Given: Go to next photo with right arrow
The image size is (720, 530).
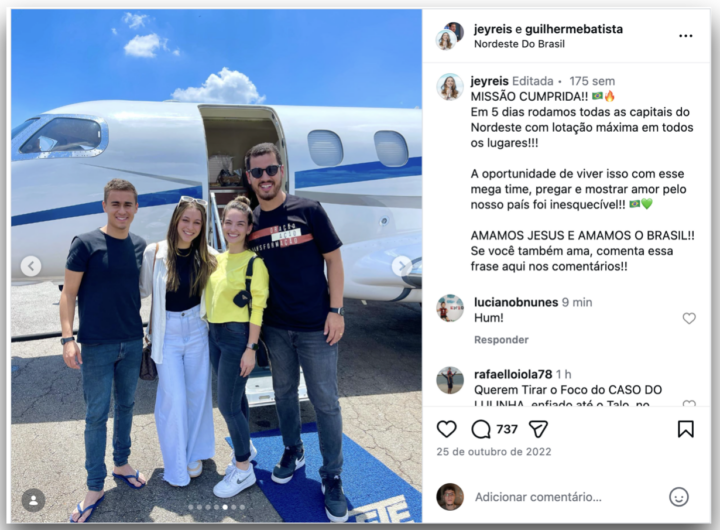Looking at the screenshot, I should (x=402, y=265).
